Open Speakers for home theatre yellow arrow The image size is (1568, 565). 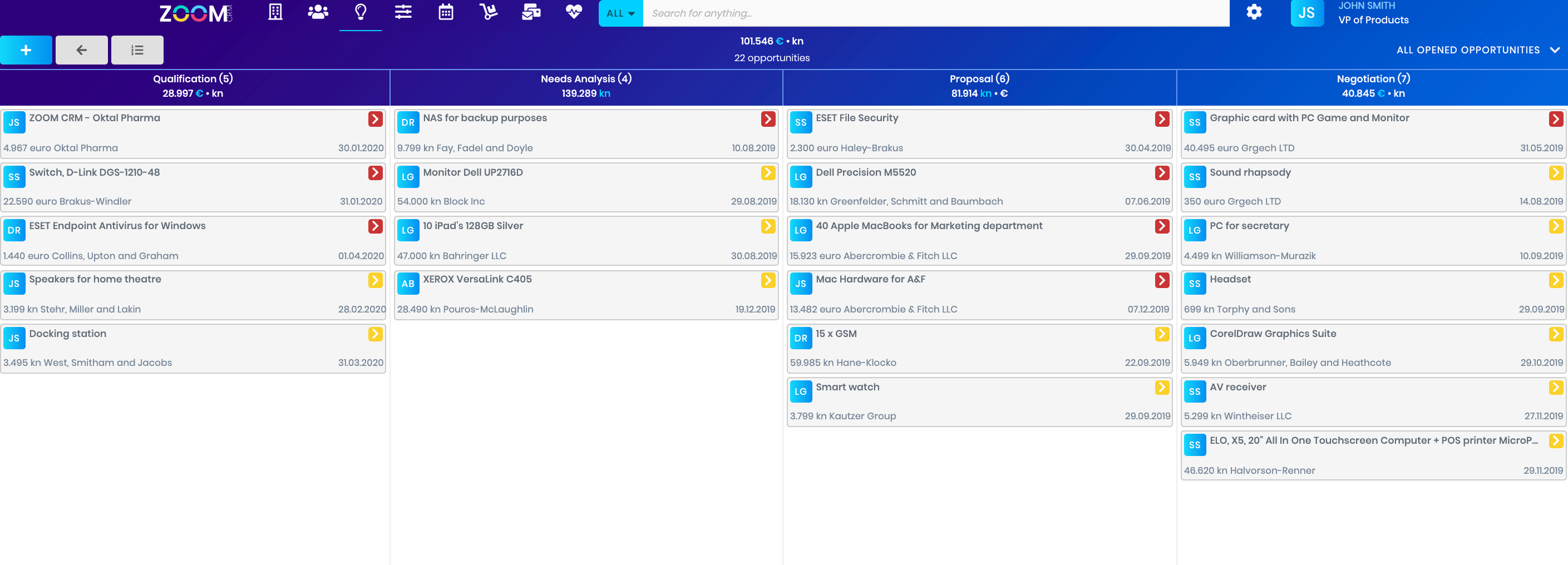tap(376, 280)
